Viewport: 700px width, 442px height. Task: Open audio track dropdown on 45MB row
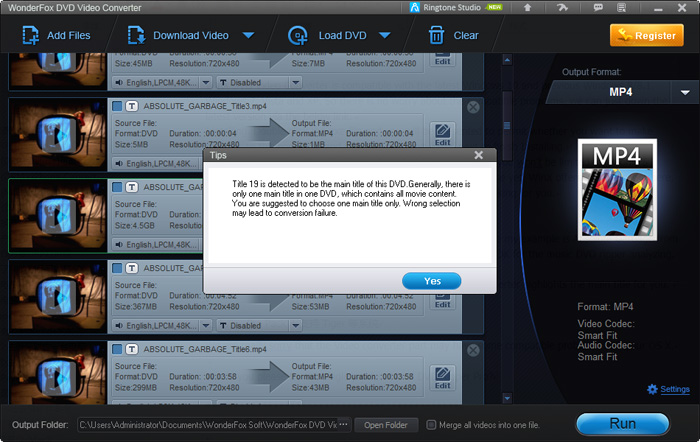tap(206, 83)
